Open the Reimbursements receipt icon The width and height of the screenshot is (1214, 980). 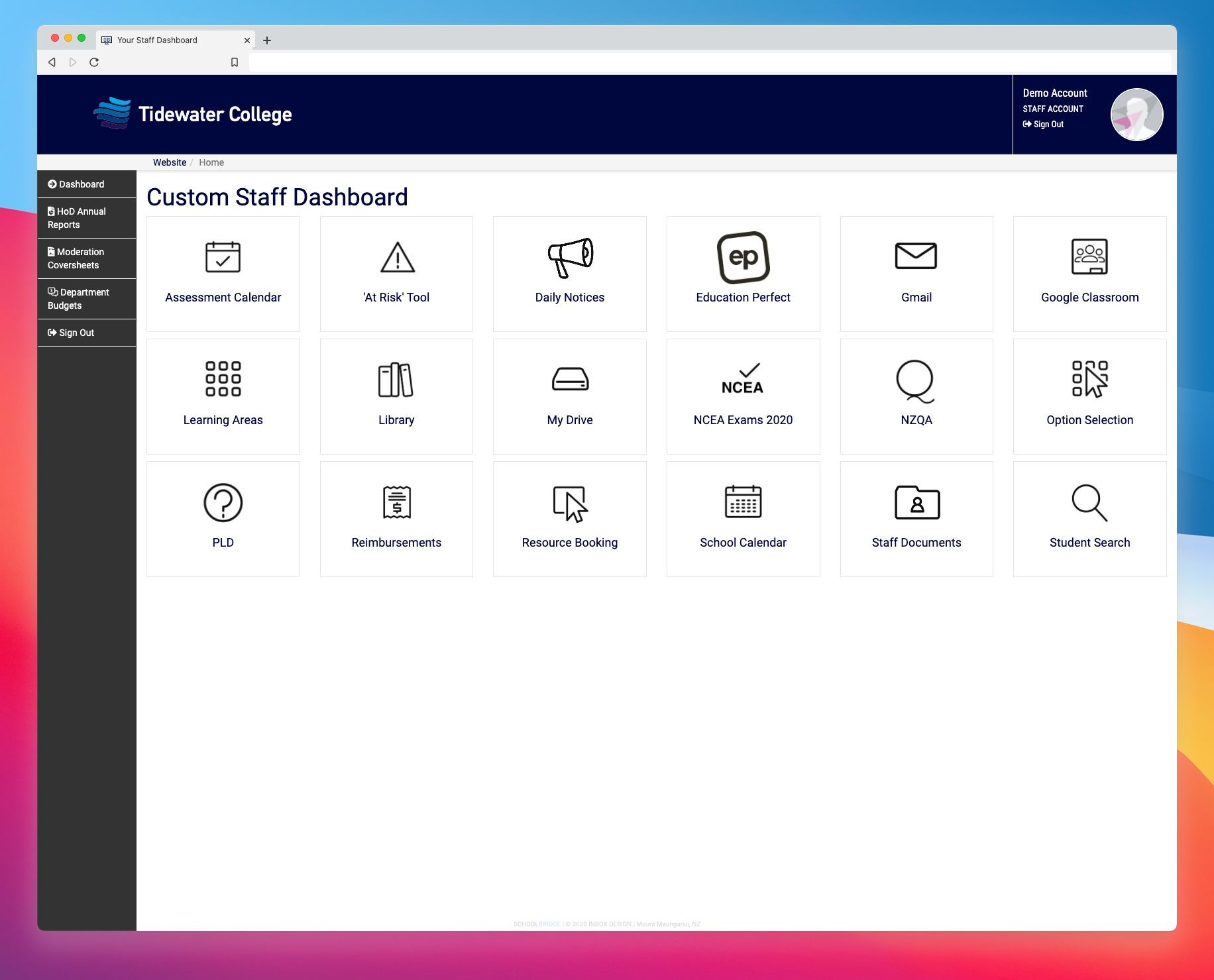pos(396,502)
